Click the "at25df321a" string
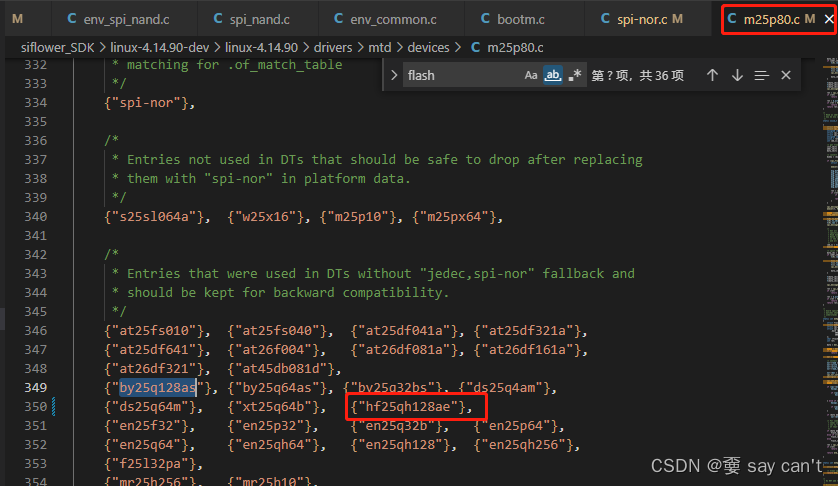This screenshot has height=486, width=838. [527, 330]
